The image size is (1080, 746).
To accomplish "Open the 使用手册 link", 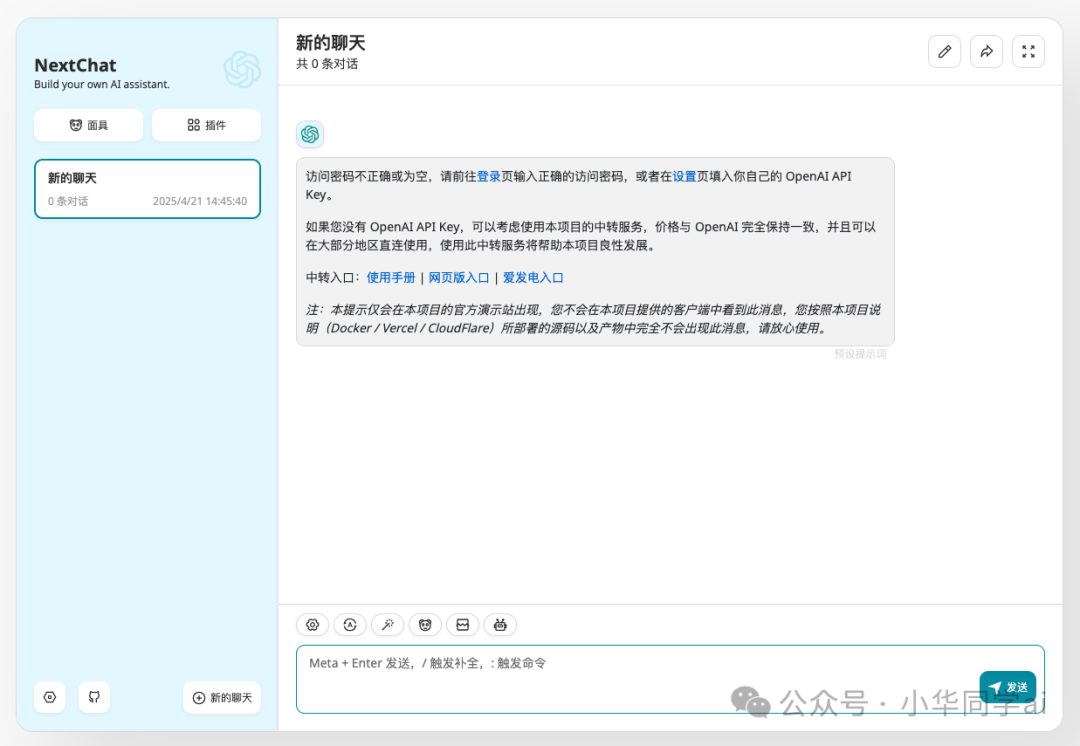I will pos(391,278).
